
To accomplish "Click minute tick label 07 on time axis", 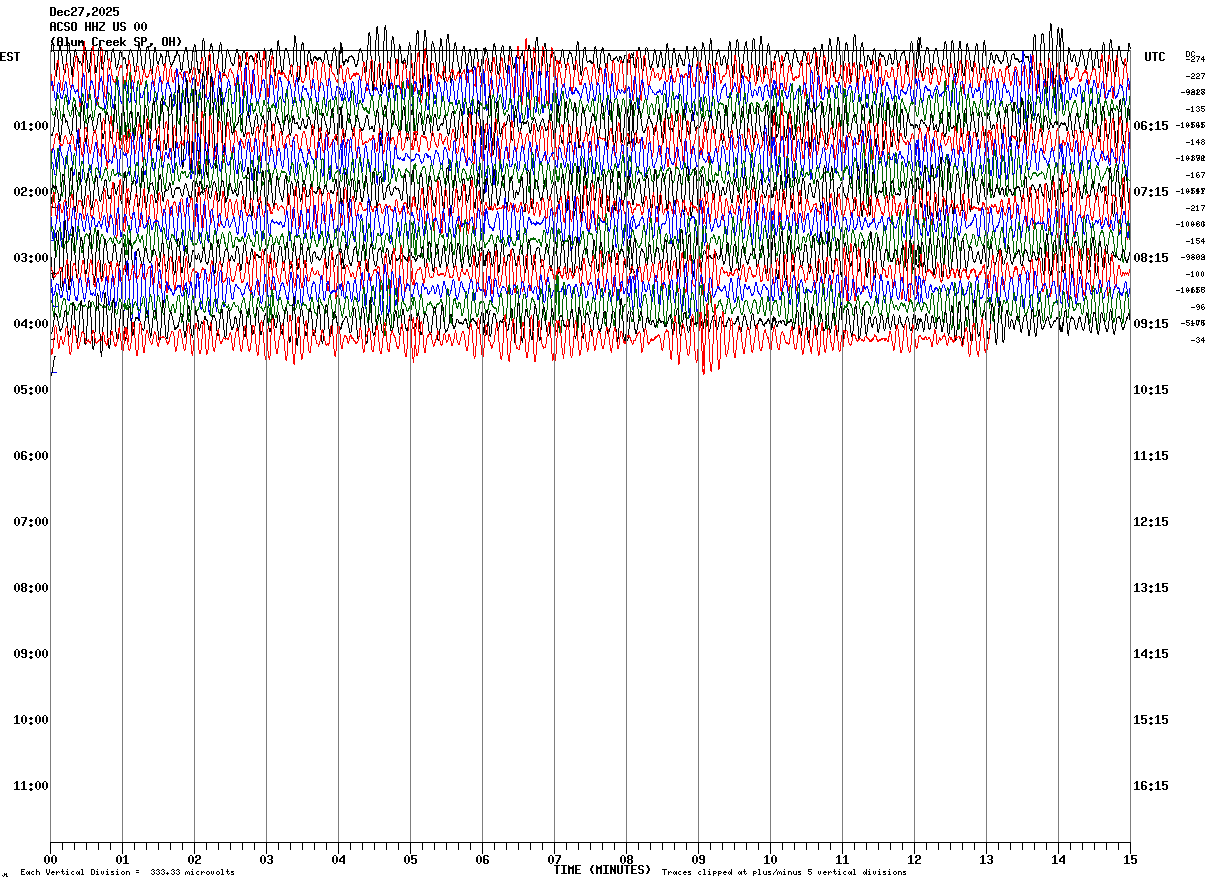I will (x=554, y=859).
